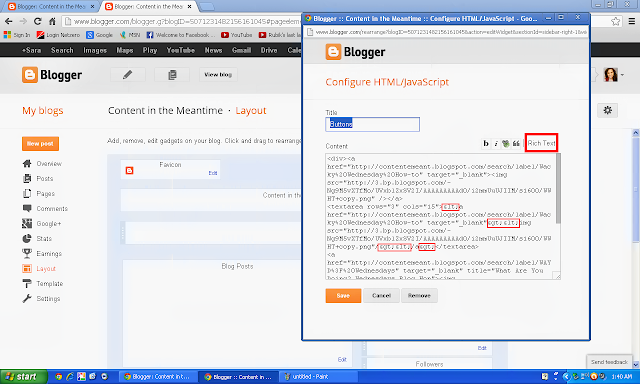The image size is (640, 384).
Task: Click the Comments speech bubble icon
Action: point(27,209)
